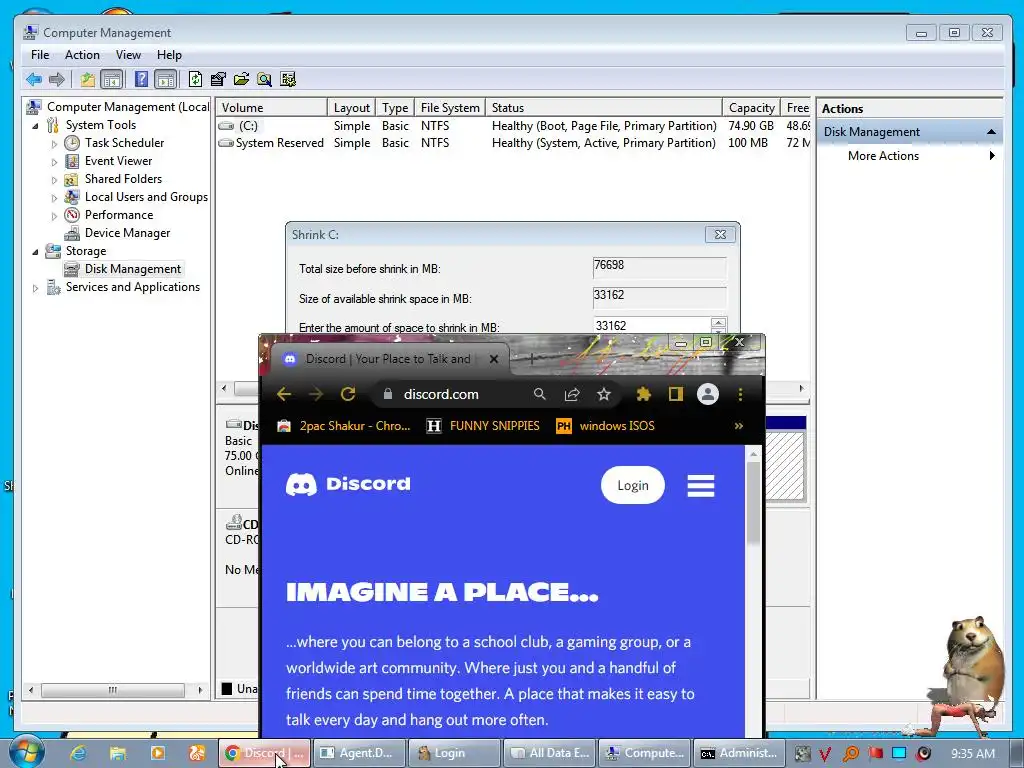Viewport: 1024px width, 768px height.
Task: Click the Up one level folder icon
Action: click(88, 80)
